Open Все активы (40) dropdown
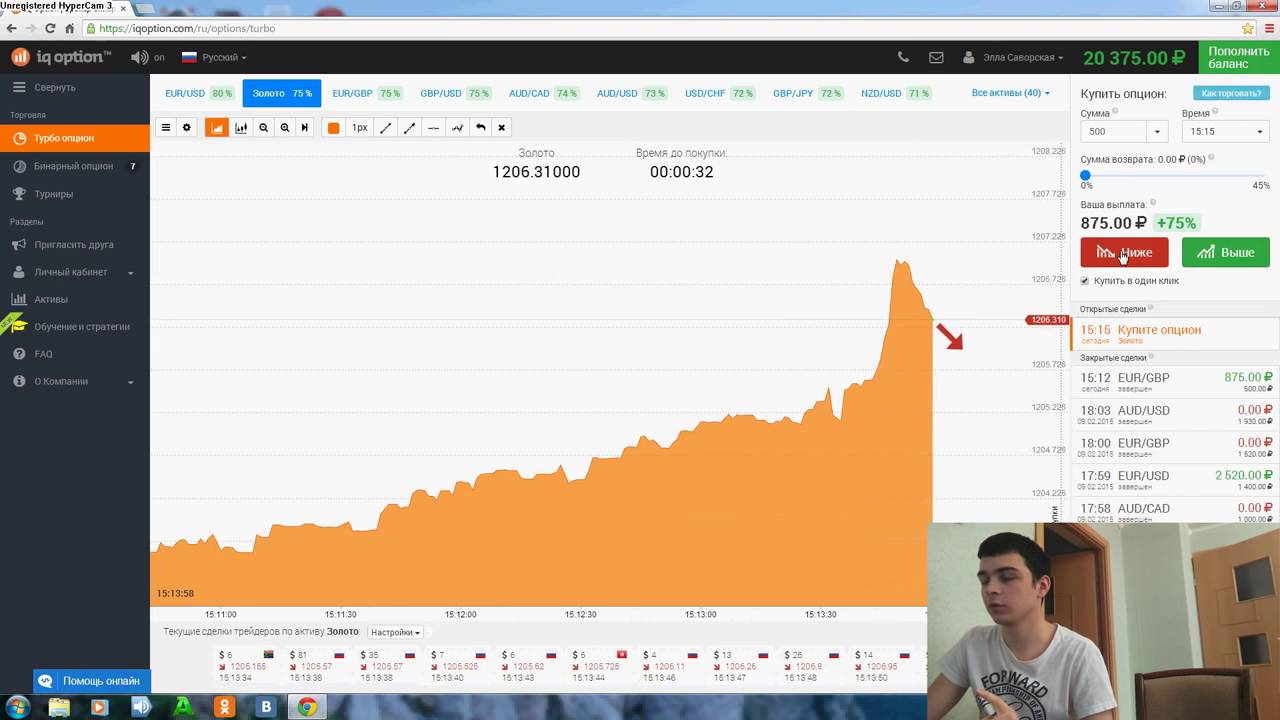1280x720 pixels. pyautogui.click(x=1011, y=93)
